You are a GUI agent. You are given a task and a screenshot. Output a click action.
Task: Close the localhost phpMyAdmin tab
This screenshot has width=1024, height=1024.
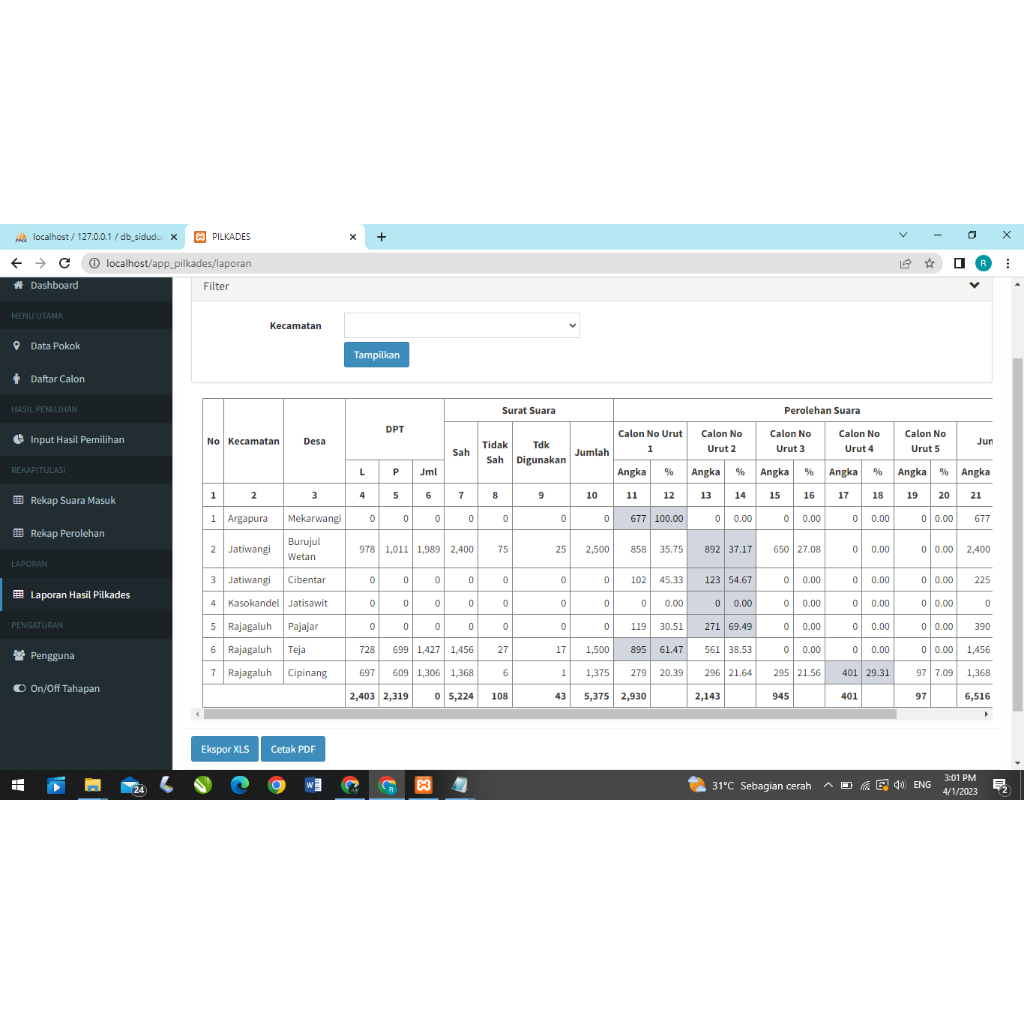click(174, 237)
